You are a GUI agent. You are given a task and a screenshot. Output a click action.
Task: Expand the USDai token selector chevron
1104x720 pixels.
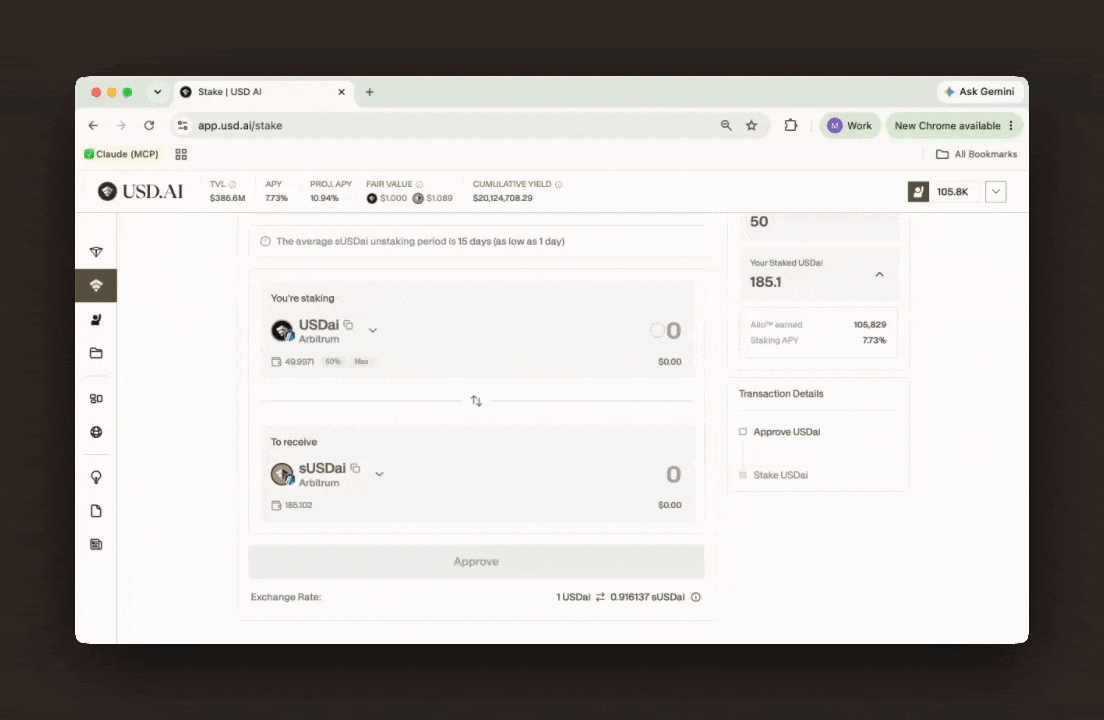coord(372,330)
